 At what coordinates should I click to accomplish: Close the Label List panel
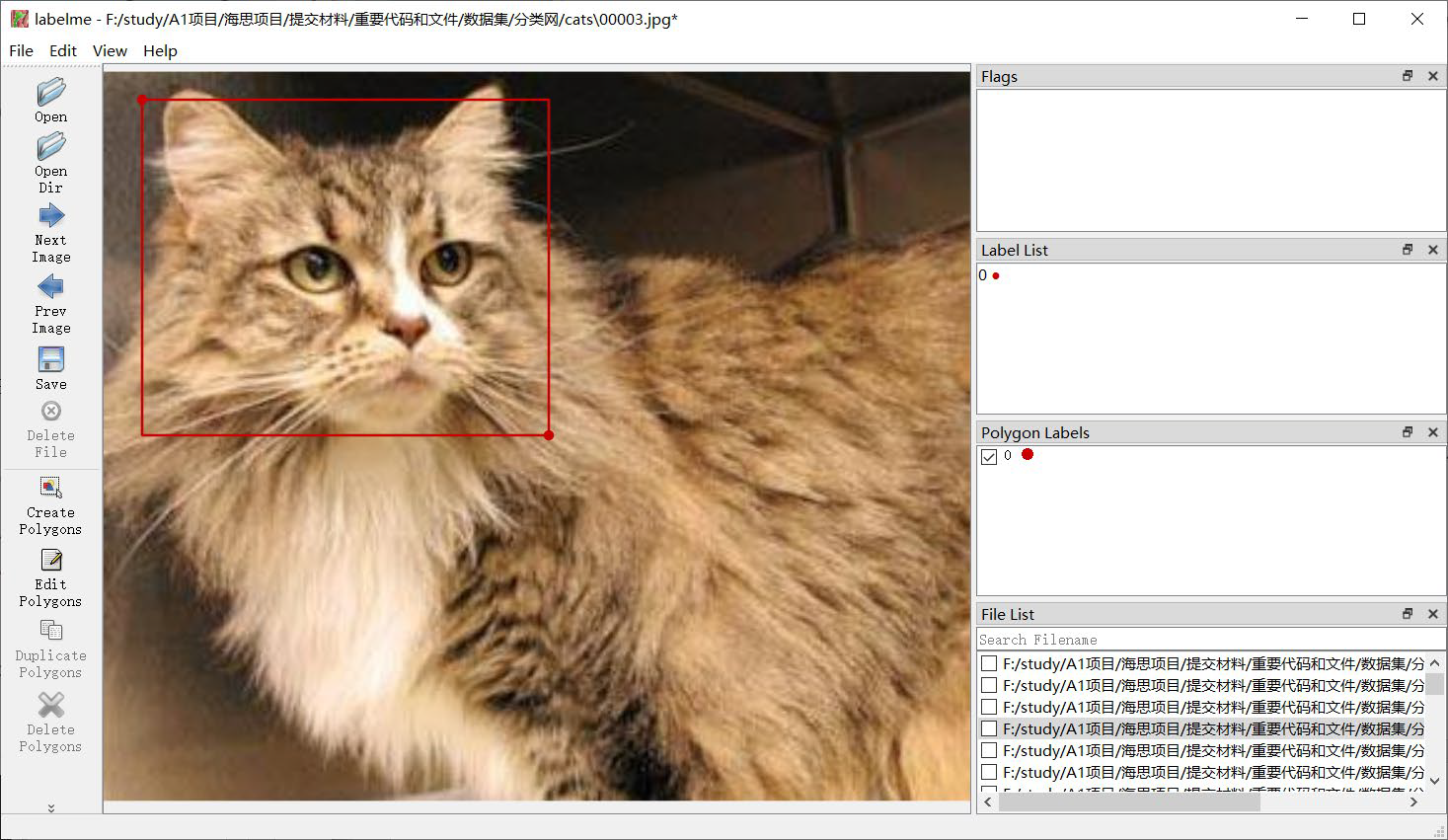pos(1433,250)
